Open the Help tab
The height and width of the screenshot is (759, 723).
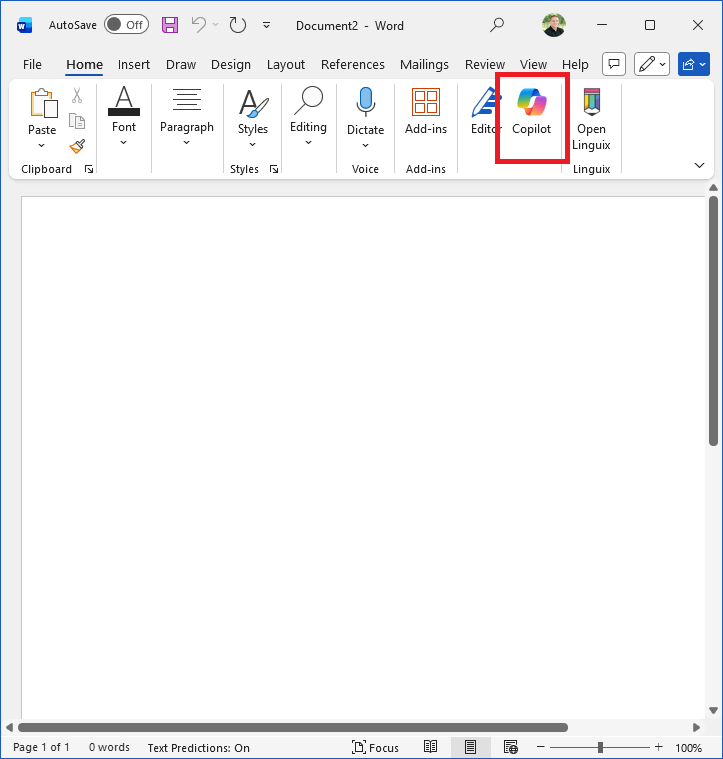(x=575, y=64)
